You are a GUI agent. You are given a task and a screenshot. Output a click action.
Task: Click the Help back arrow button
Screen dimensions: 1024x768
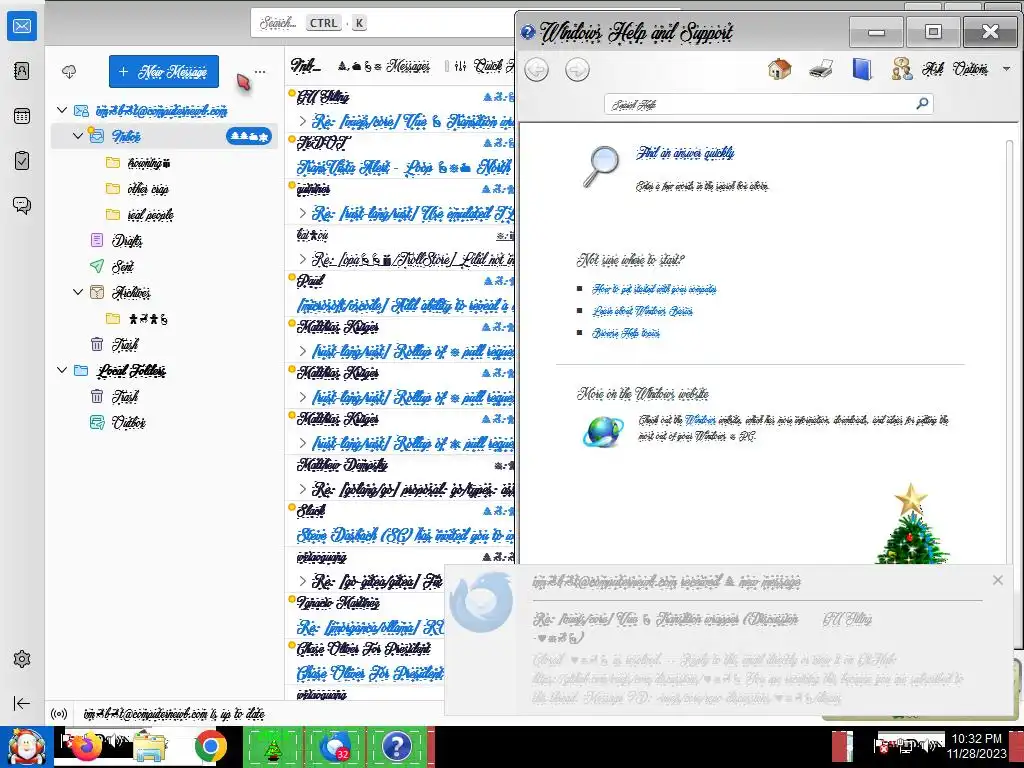537,69
